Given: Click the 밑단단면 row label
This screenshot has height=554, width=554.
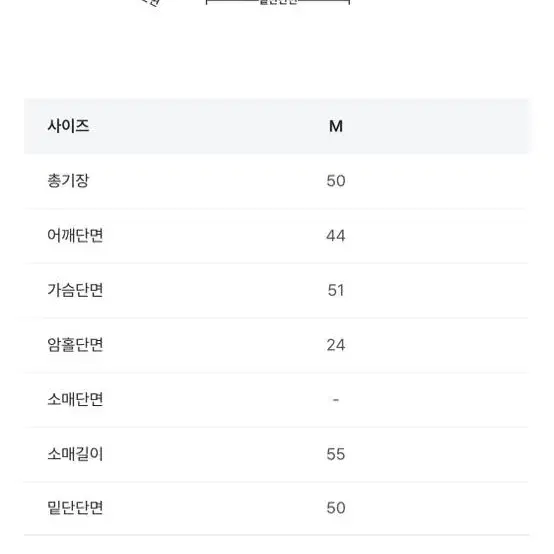Looking at the screenshot, I should click(x=75, y=508).
